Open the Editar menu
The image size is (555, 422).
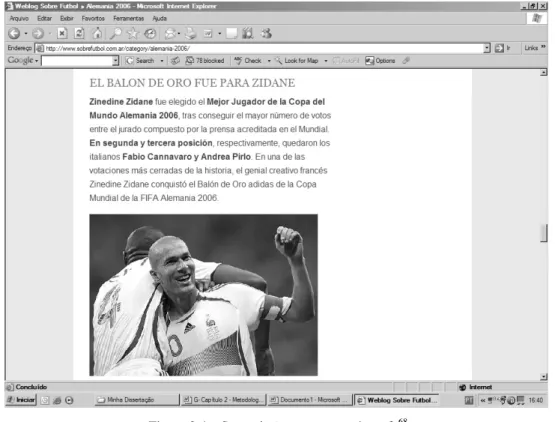(x=44, y=18)
